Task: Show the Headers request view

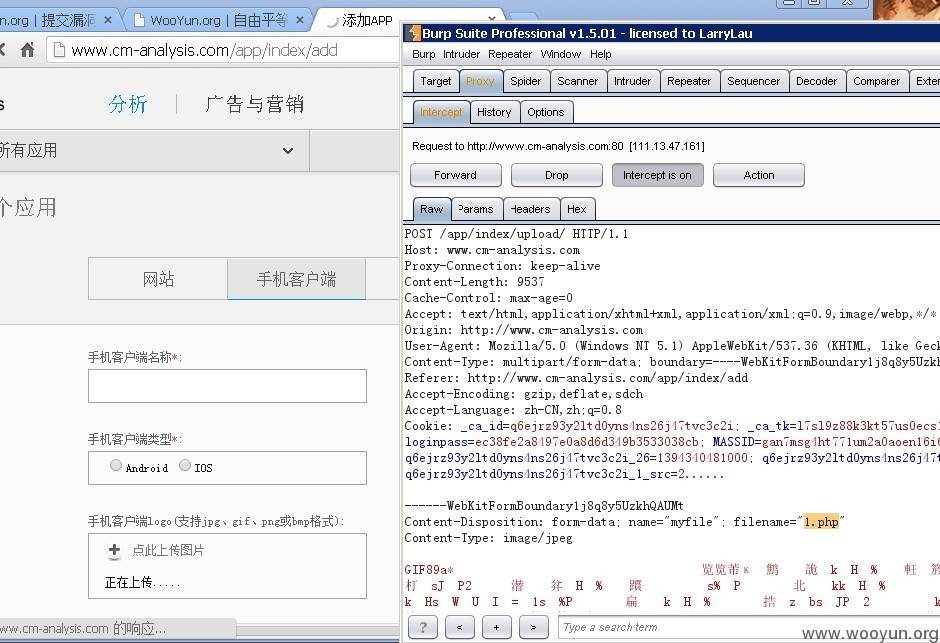Action: click(x=531, y=209)
